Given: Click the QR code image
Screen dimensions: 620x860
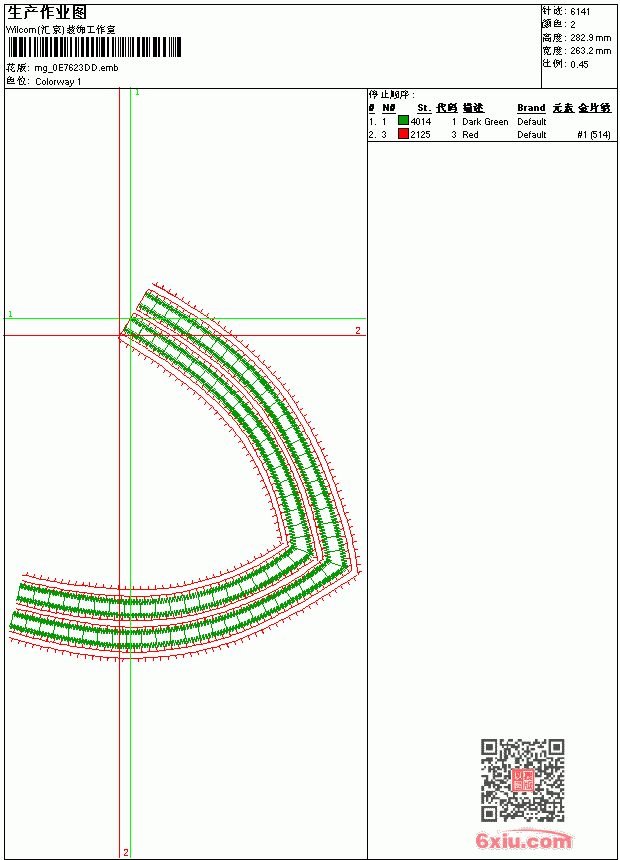Looking at the screenshot, I should coord(523,780).
